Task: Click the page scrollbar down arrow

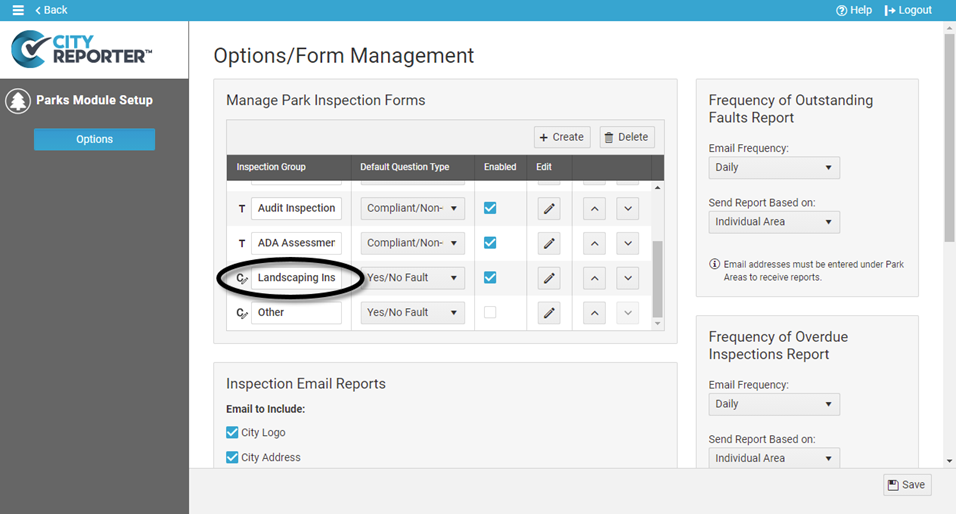Action: [x=949, y=462]
